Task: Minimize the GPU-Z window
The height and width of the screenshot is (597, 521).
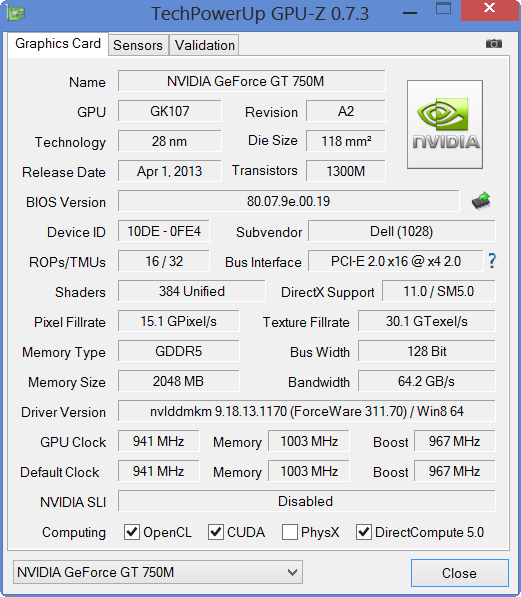Action: [410, 13]
